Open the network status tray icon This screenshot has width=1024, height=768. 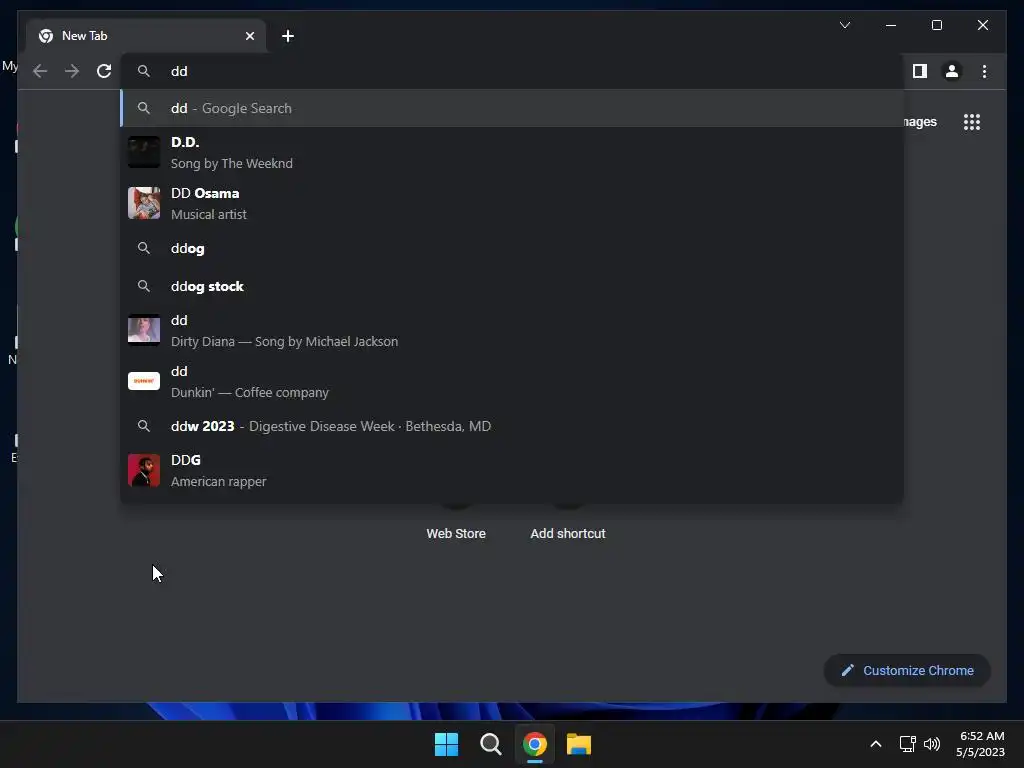(x=907, y=744)
